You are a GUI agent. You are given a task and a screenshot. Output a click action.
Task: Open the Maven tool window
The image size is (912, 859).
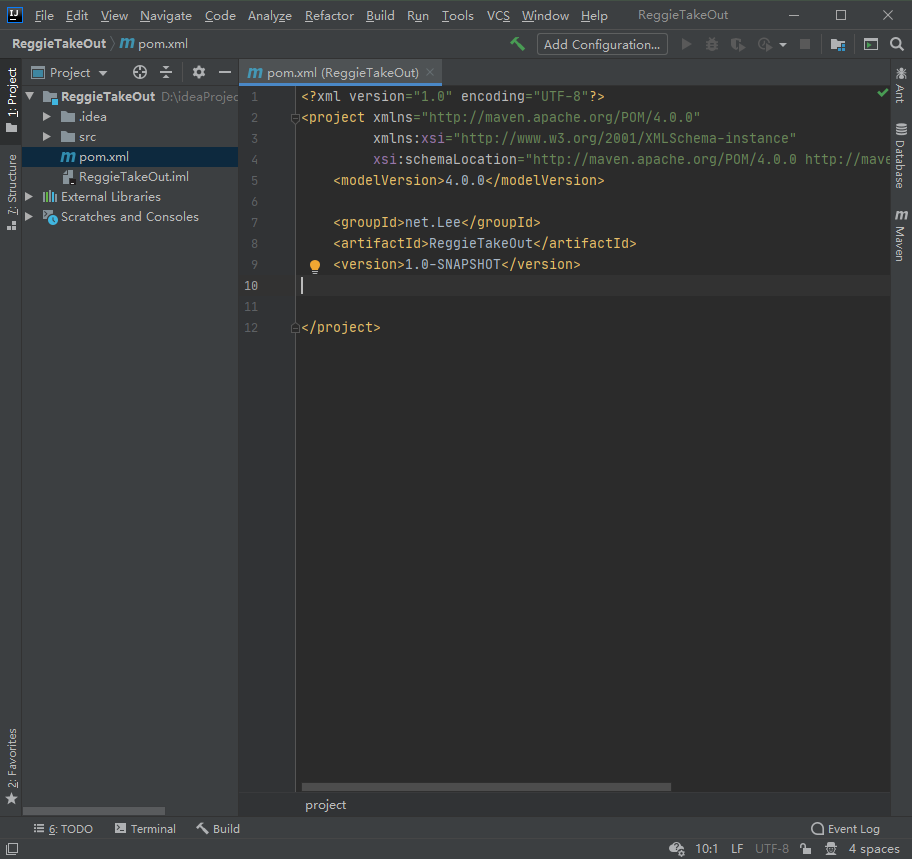click(900, 235)
